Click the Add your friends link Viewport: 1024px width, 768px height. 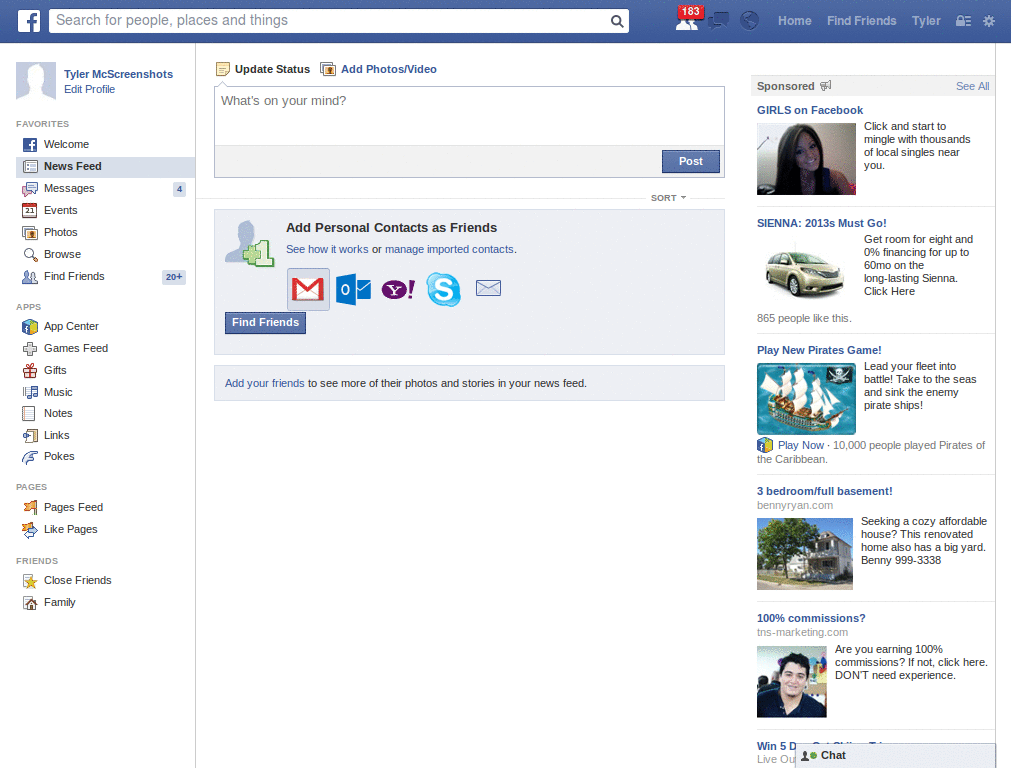(264, 383)
